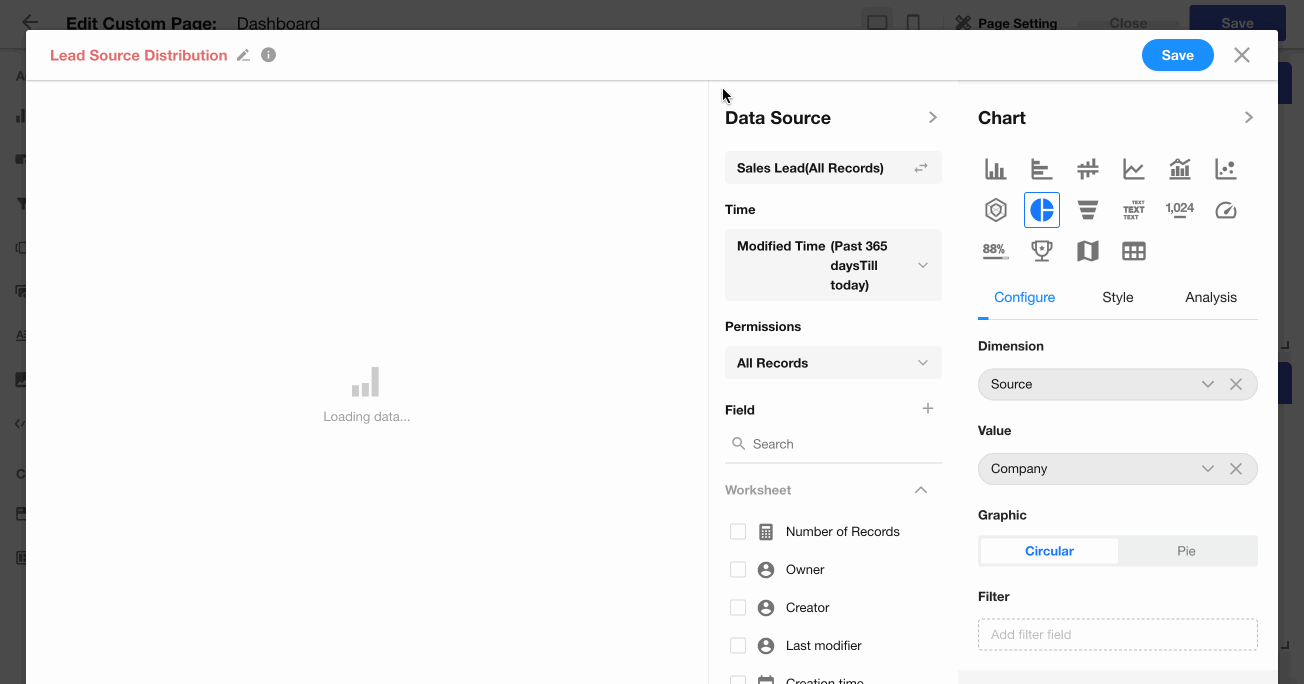Tick the Owner field checkbox
1304x684 pixels.
click(738, 570)
